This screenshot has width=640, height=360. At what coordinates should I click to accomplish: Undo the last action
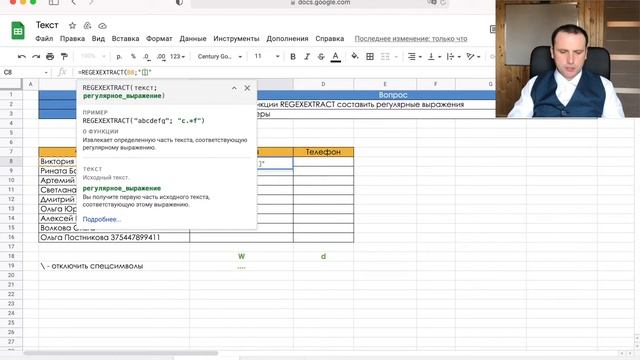click(x=22, y=57)
